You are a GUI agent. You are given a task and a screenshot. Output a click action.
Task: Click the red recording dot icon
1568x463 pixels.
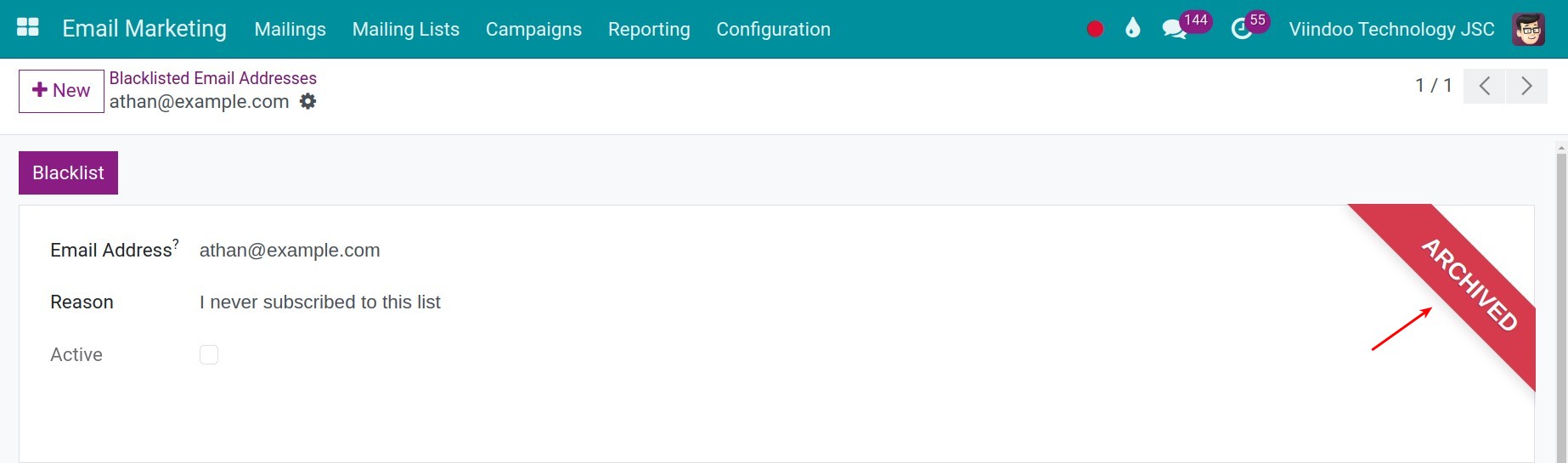tap(1095, 29)
